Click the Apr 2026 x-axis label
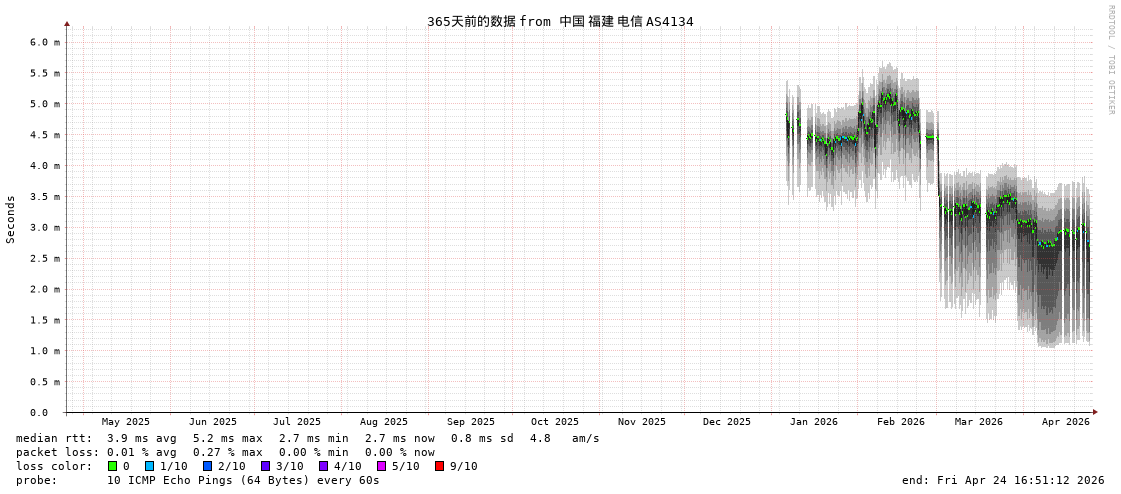 pyautogui.click(x=1065, y=422)
